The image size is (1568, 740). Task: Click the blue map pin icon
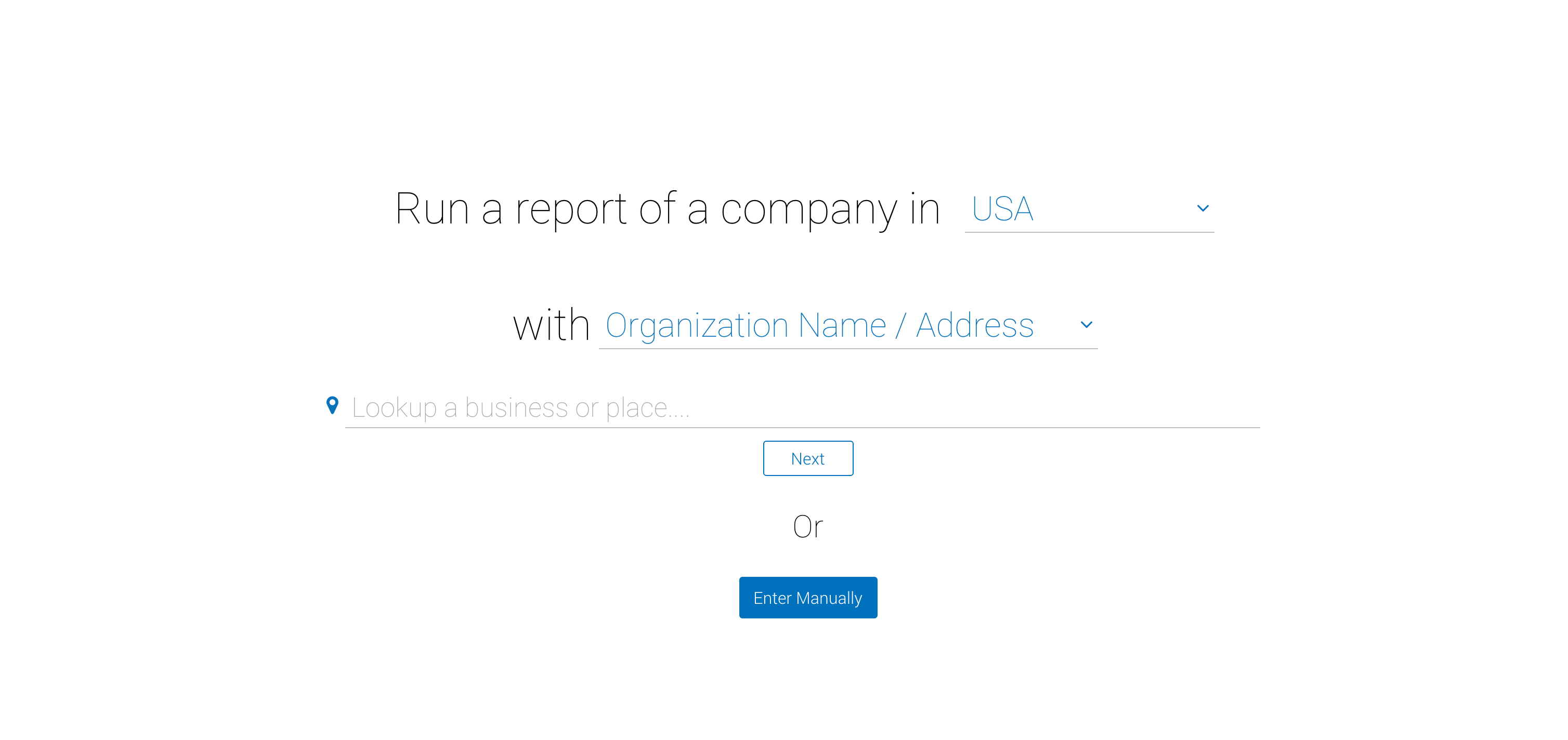[332, 405]
